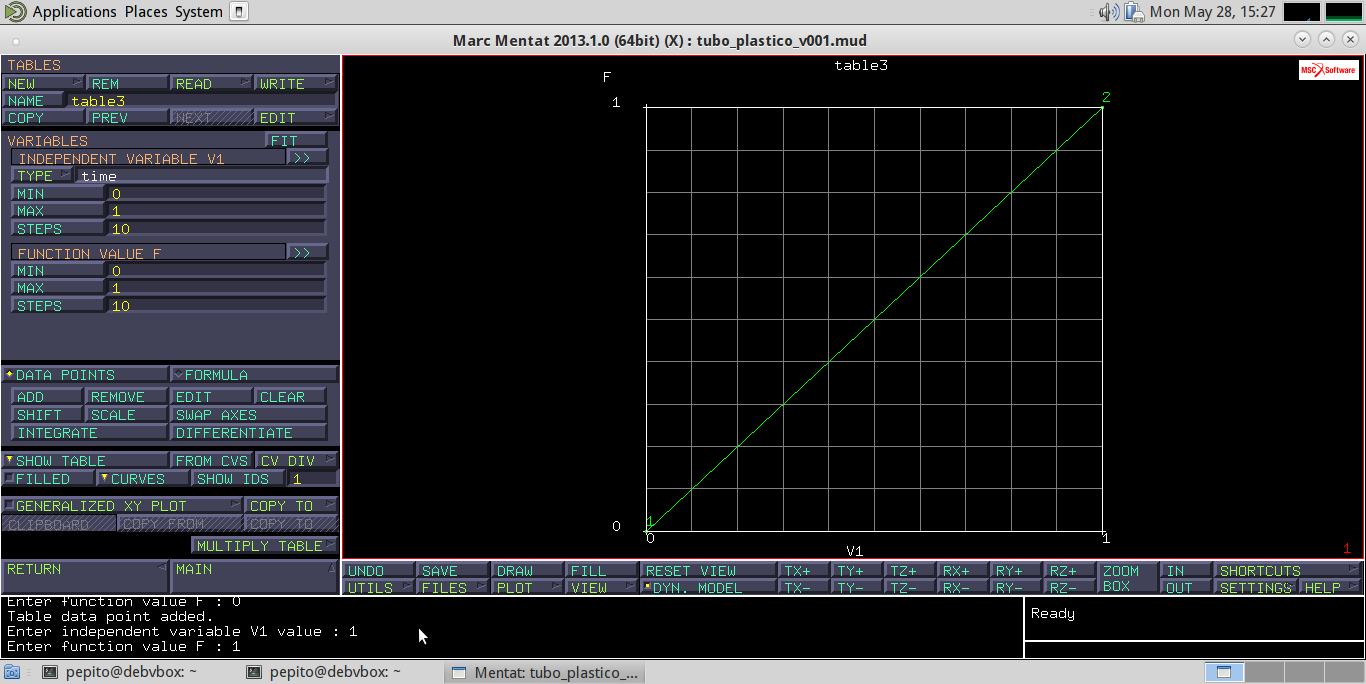This screenshot has width=1366, height=684.
Task: Click the DIFFERENTIATE button
Action: click(249, 433)
